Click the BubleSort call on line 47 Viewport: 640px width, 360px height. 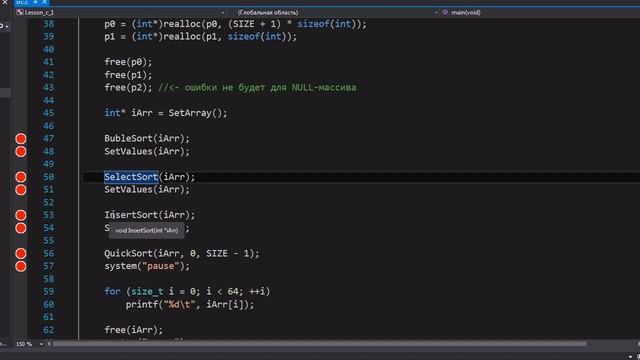tap(147, 139)
